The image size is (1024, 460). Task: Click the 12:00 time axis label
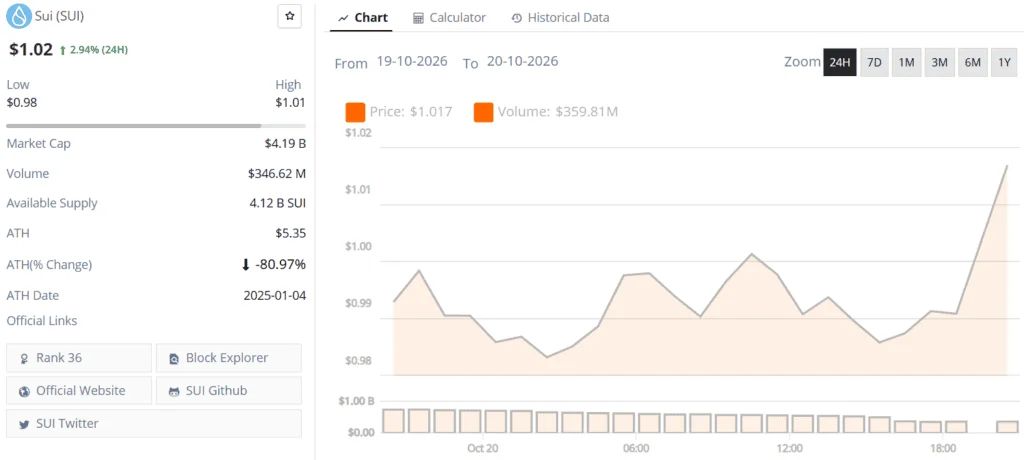point(790,449)
